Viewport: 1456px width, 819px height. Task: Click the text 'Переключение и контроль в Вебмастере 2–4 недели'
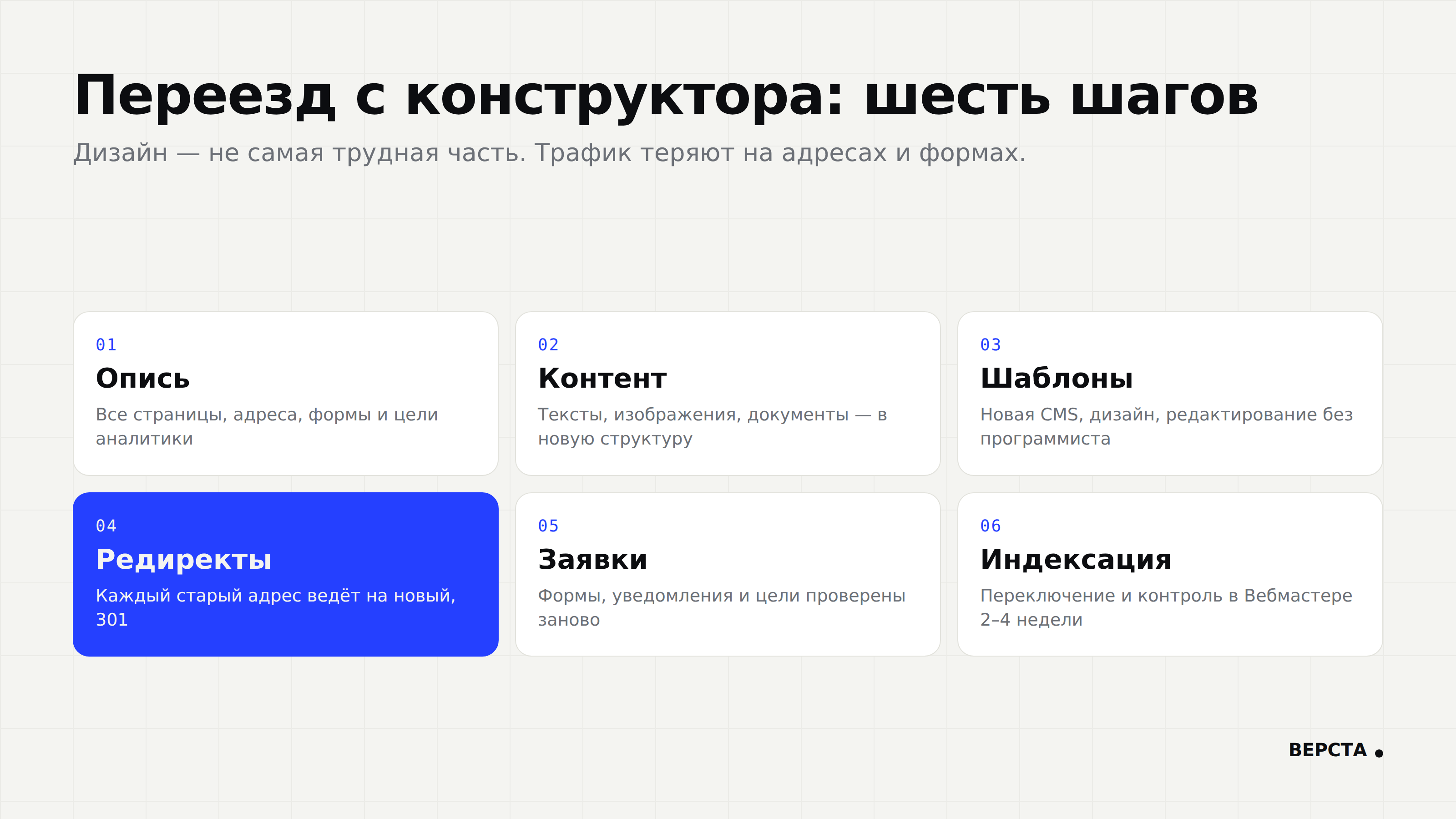point(1166,607)
